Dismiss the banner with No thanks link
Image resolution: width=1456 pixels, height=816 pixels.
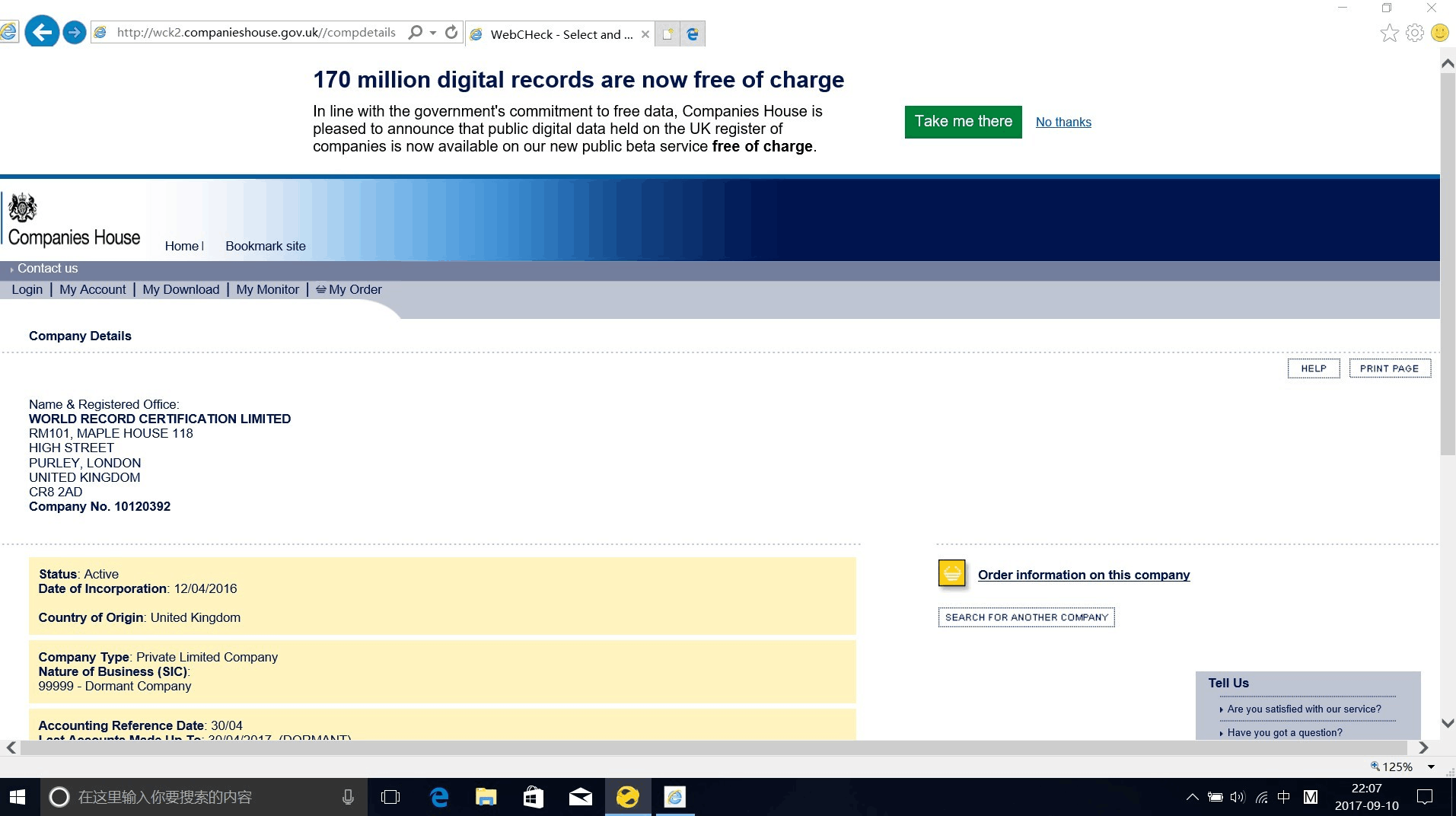pyautogui.click(x=1063, y=122)
